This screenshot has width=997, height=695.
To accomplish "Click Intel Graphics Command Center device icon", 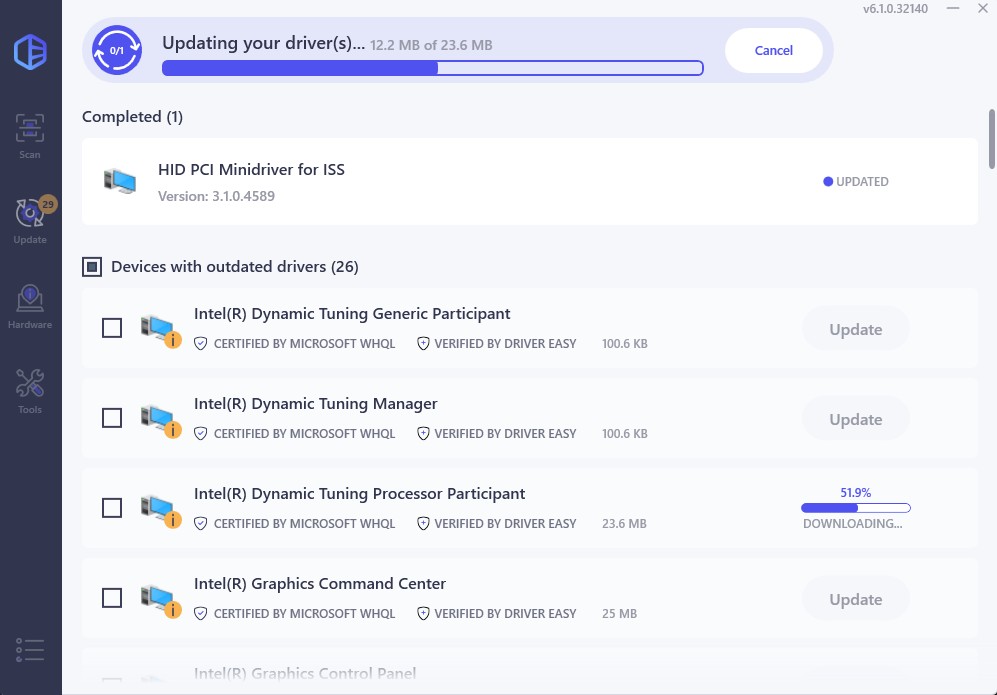I will (158, 599).
